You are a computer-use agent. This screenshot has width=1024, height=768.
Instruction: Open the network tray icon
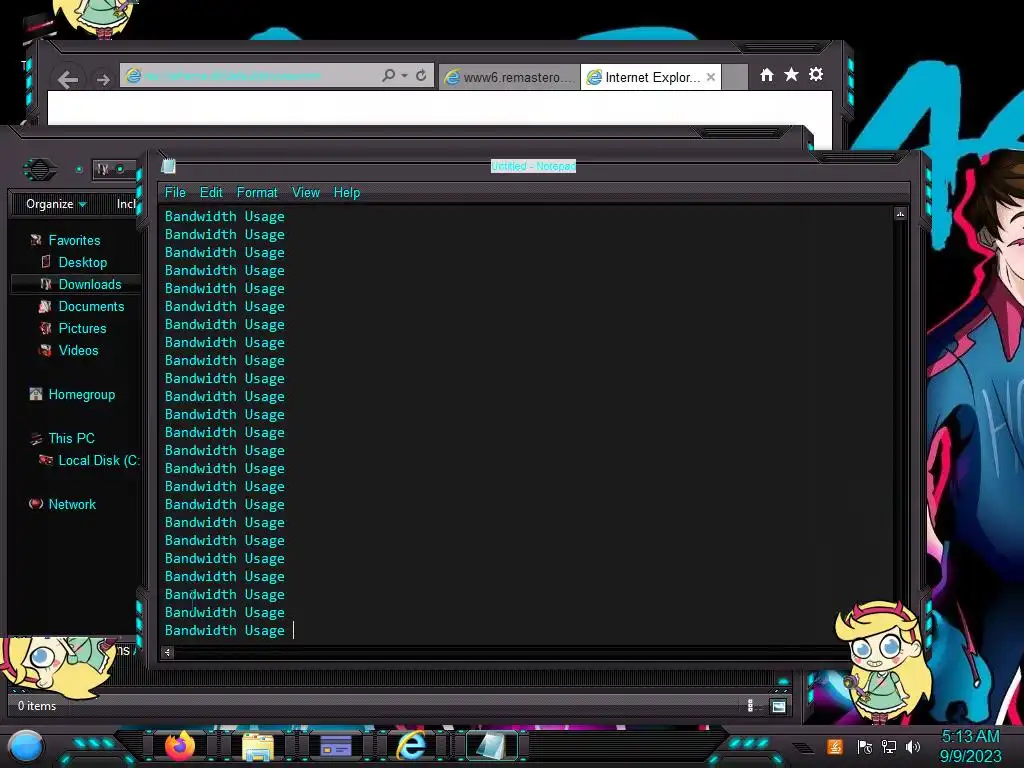click(x=889, y=747)
